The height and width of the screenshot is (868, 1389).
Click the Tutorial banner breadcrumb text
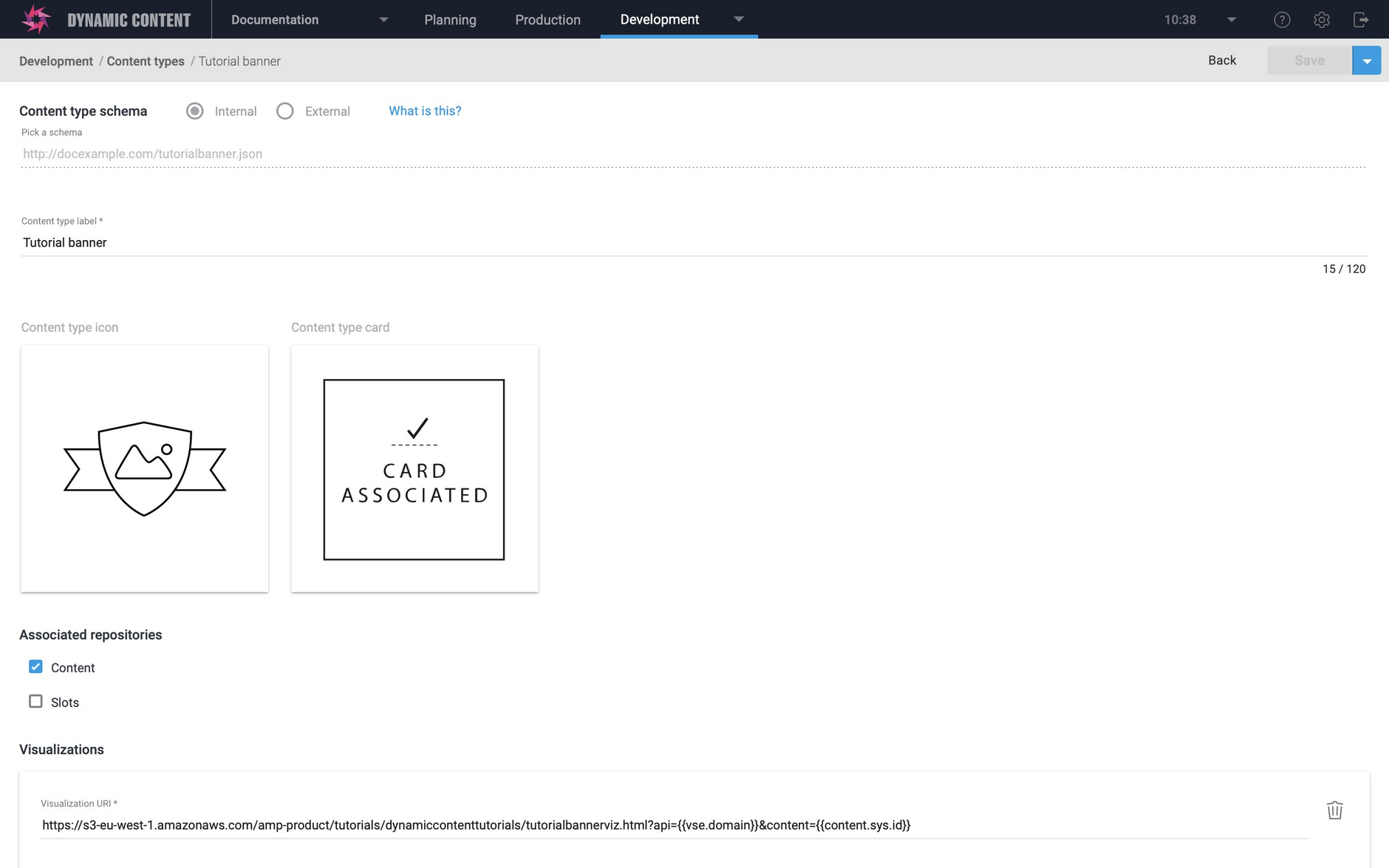pos(239,61)
